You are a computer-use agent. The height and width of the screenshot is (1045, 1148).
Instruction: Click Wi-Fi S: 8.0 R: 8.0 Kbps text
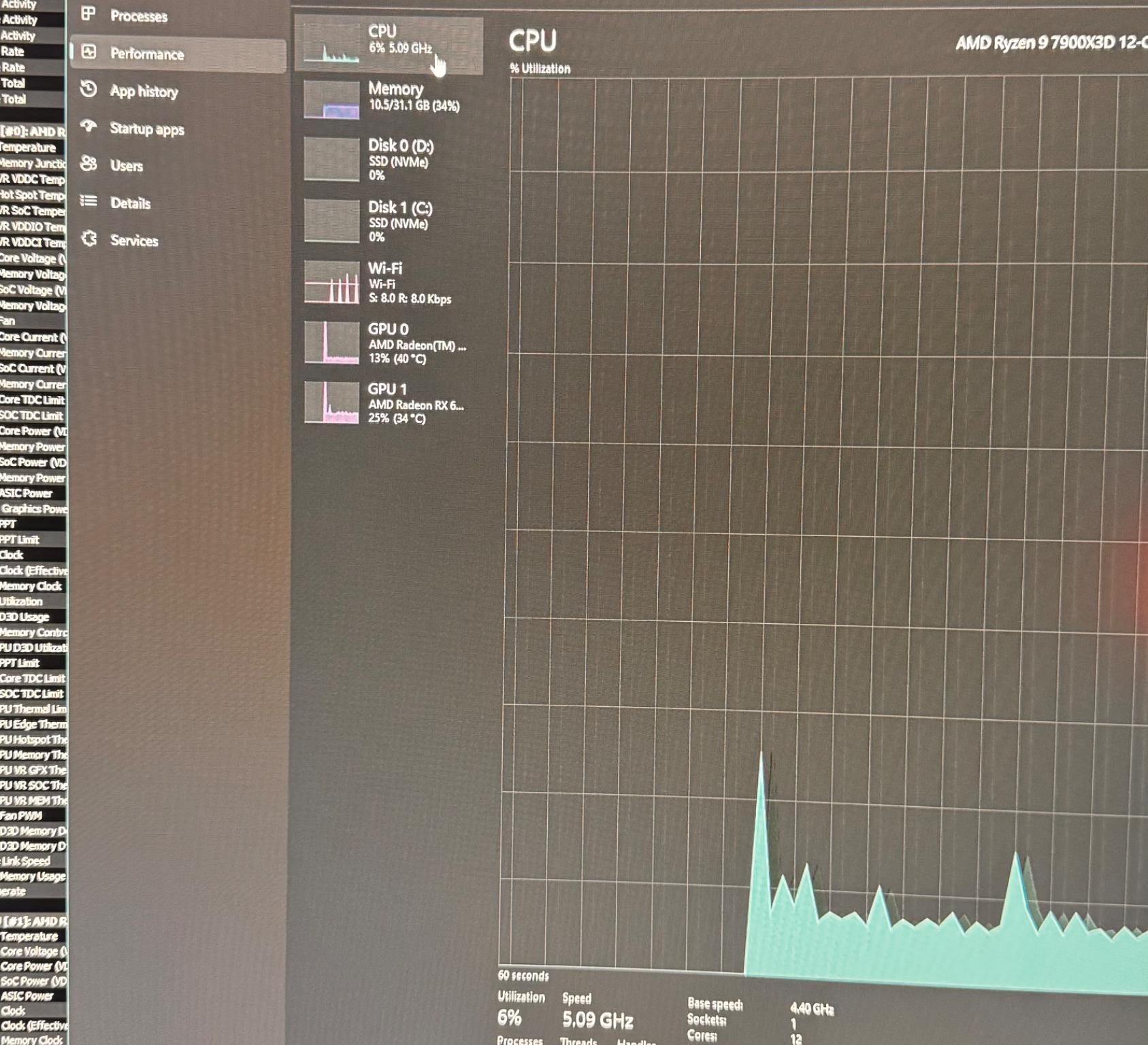click(410, 283)
